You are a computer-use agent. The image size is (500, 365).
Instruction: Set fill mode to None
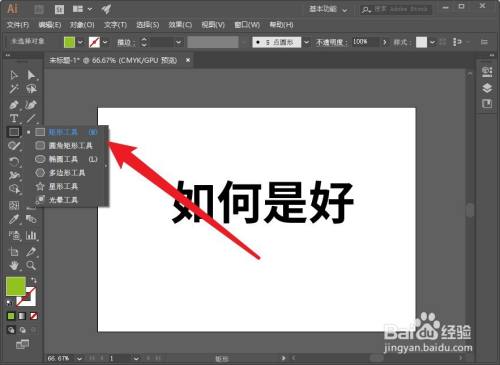click(33, 316)
